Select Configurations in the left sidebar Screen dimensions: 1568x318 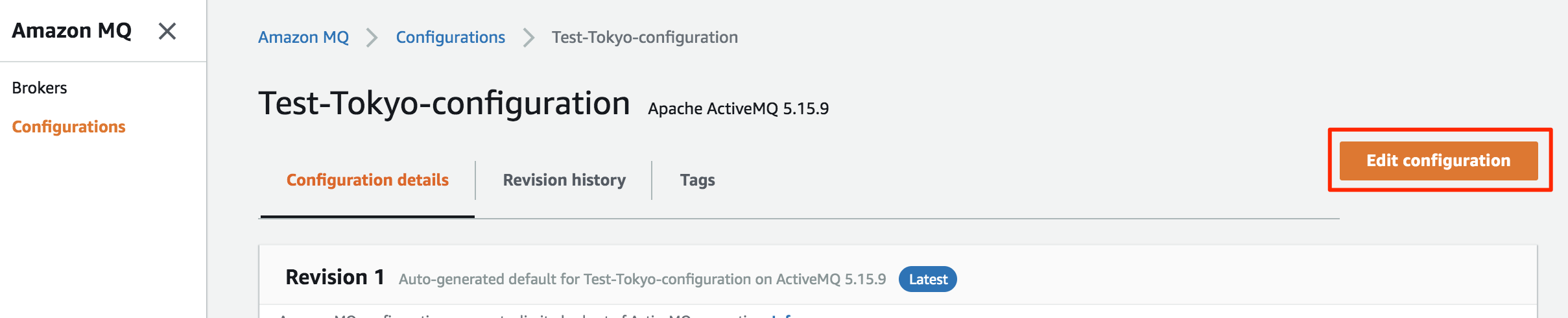pyautogui.click(x=69, y=127)
